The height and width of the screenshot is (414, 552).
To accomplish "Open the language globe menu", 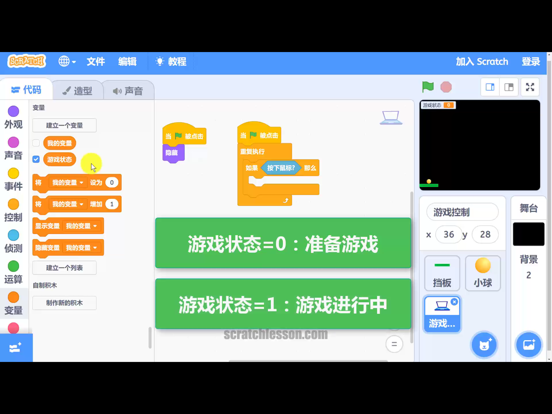I will [x=67, y=62].
